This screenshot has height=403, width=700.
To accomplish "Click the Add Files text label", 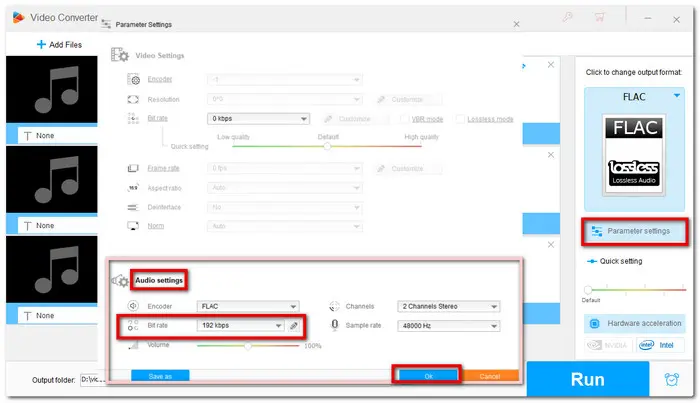I will pos(65,45).
